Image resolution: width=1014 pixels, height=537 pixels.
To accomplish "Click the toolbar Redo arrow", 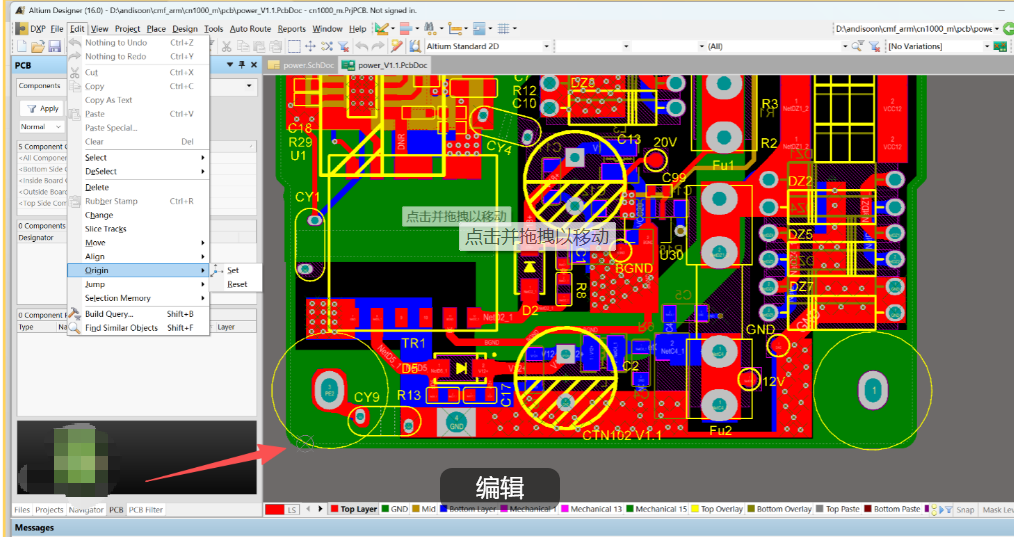I will tap(378, 46).
